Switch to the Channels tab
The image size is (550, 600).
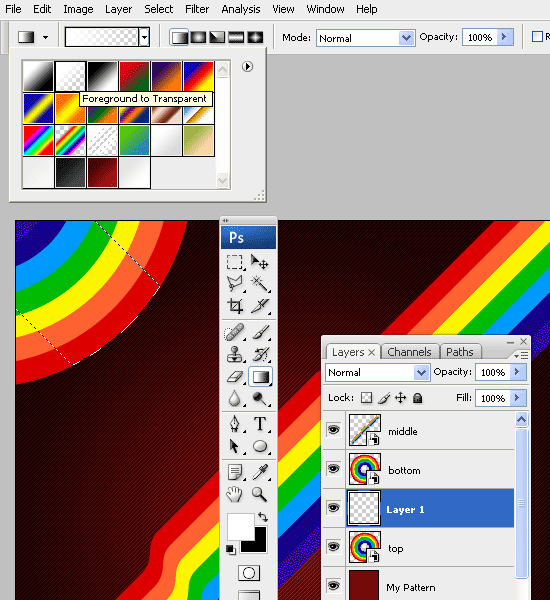(x=409, y=352)
